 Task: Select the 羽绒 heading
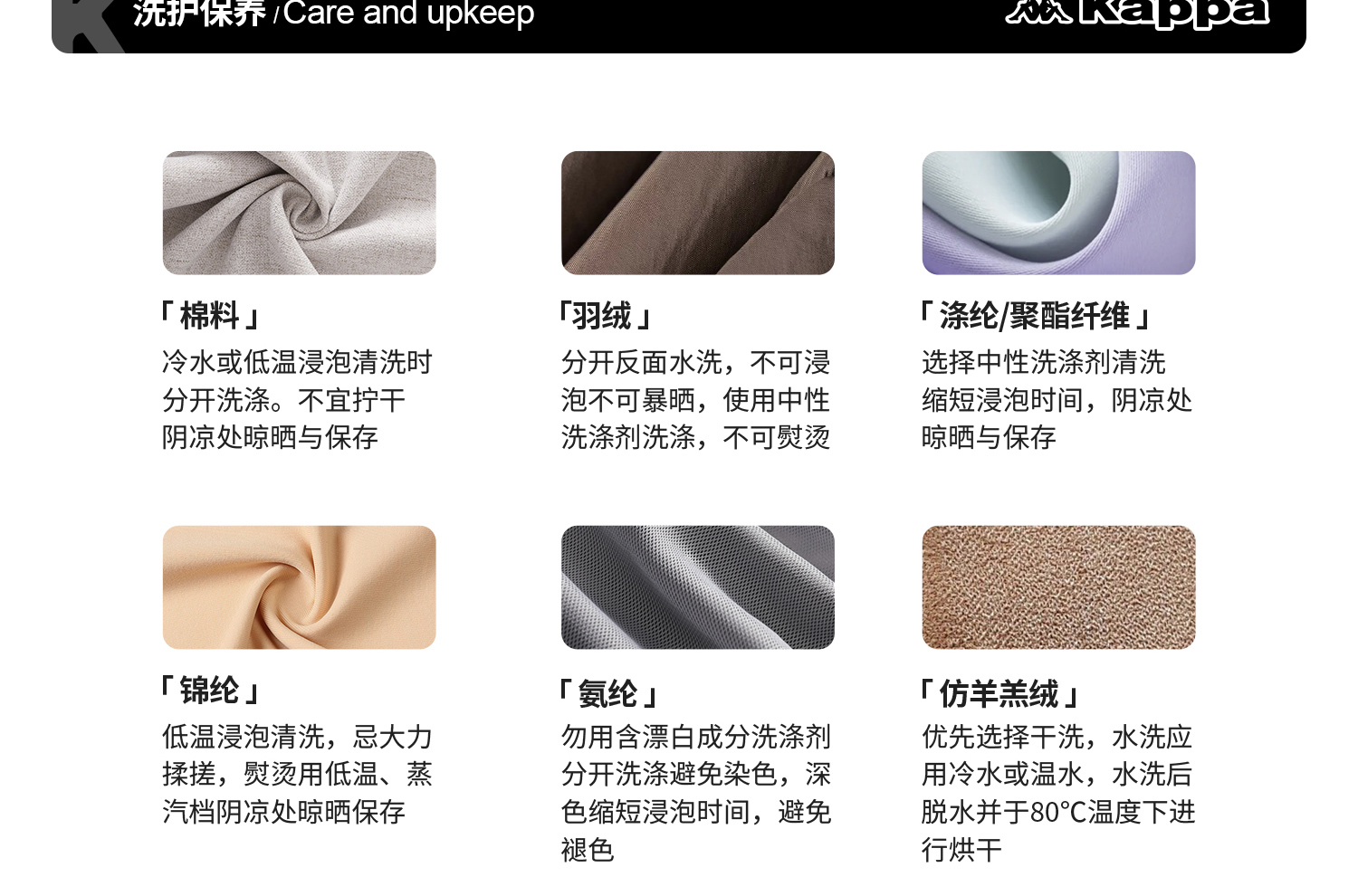604,316
